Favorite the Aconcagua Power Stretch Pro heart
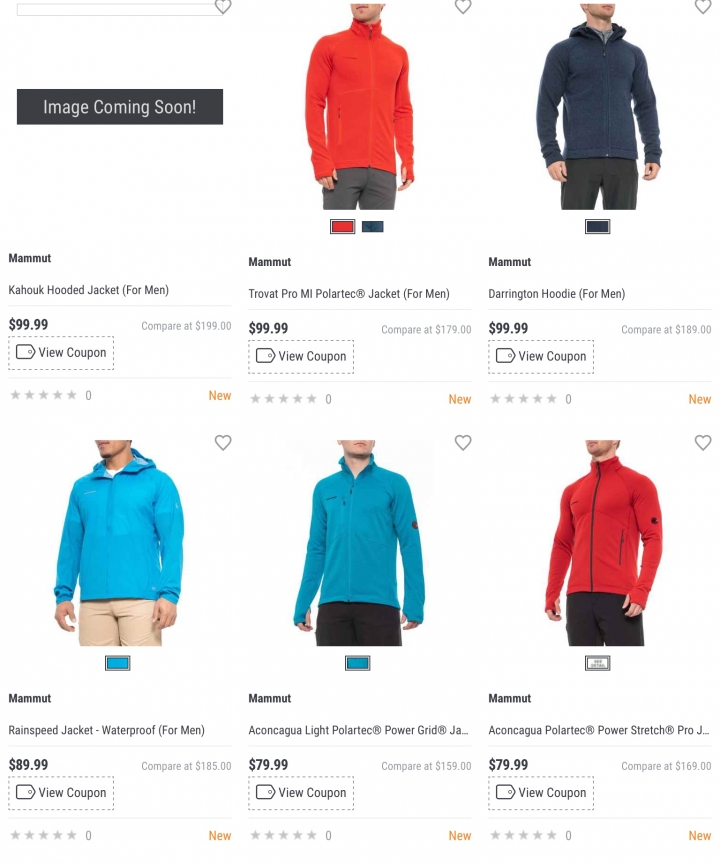Viewport: 720px width, 864px height. 703,442
